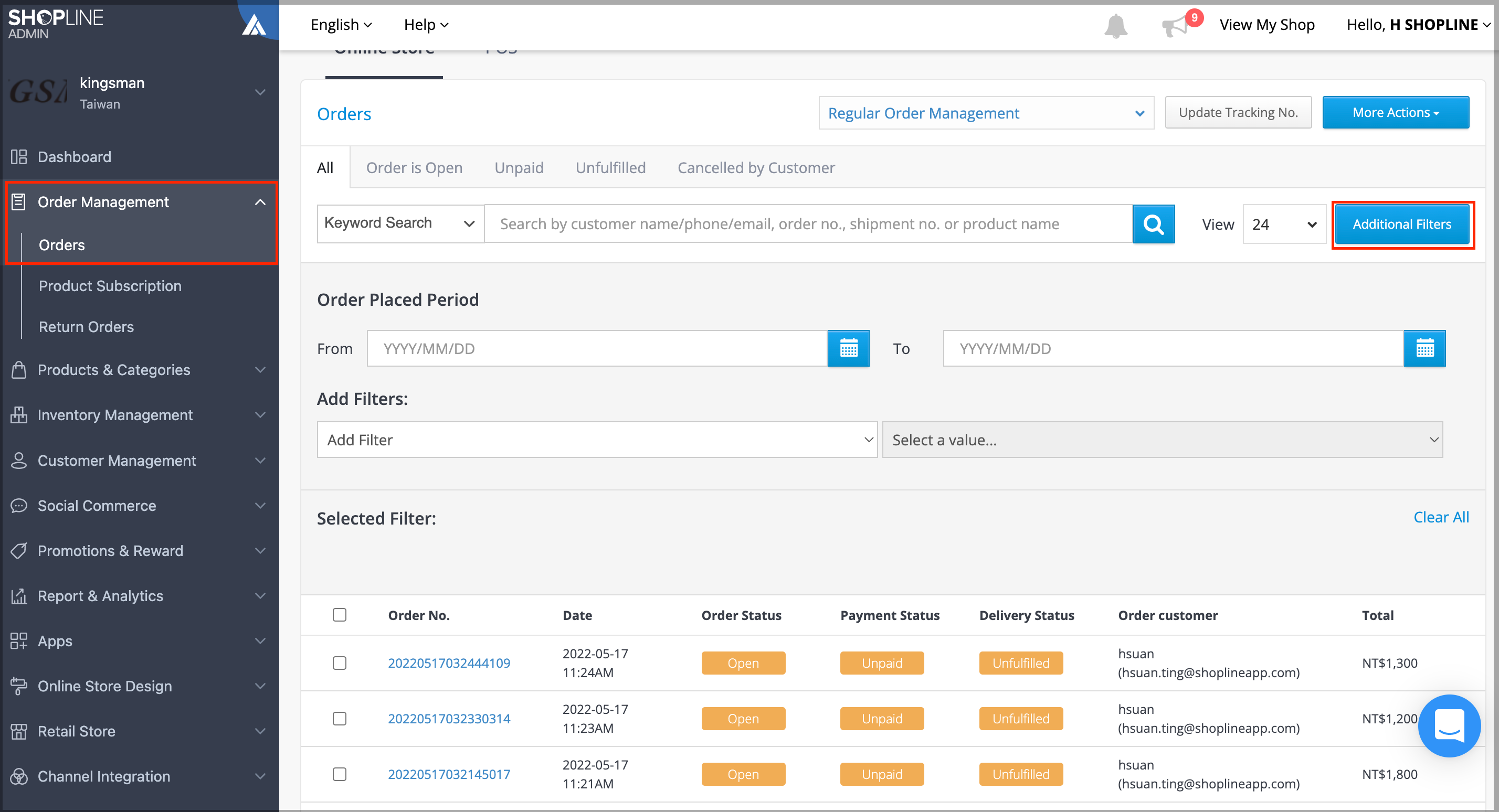Click the Channel Integration icon
1499x812 pixels.
pos(18,776)
